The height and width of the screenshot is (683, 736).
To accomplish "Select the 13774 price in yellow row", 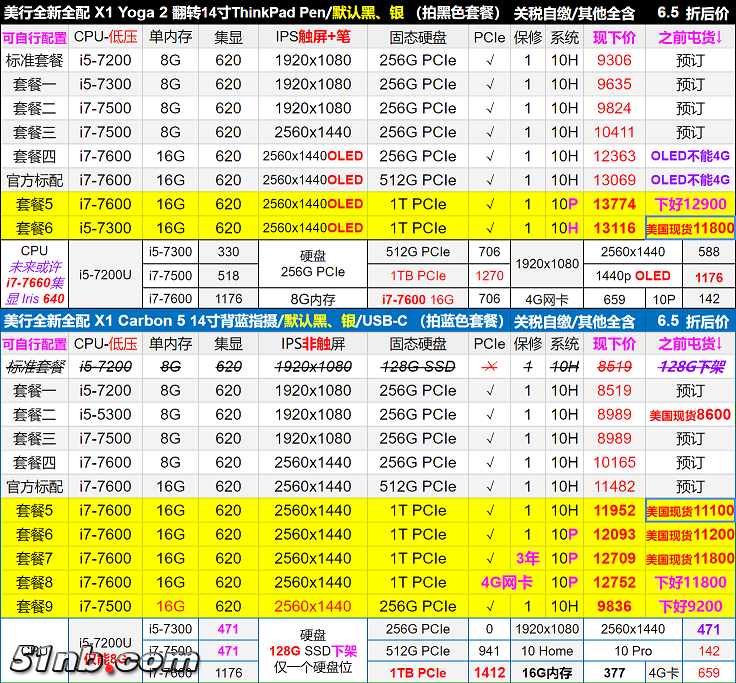I will 614,204.
